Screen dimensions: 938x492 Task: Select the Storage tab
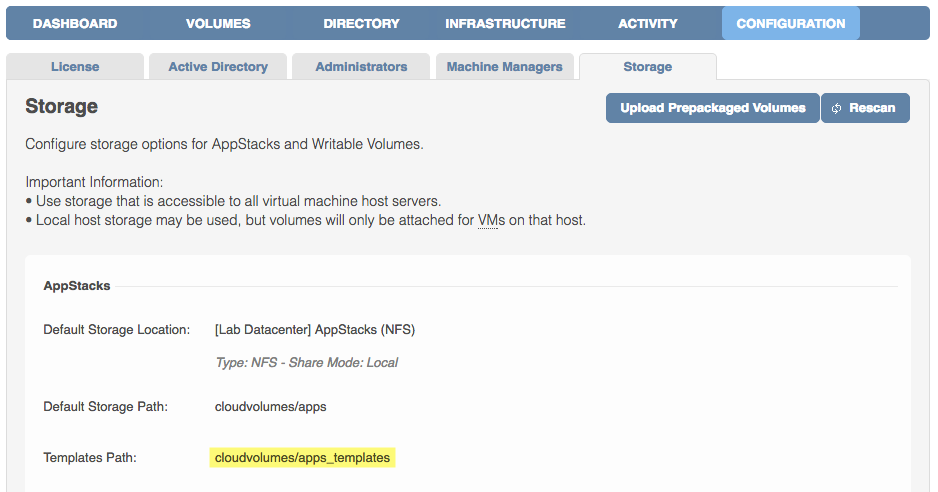coord(648,66)
